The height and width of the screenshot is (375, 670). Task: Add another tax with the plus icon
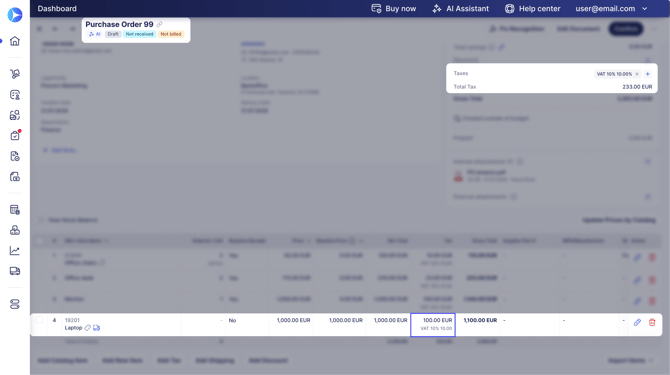tap(648, 74)
